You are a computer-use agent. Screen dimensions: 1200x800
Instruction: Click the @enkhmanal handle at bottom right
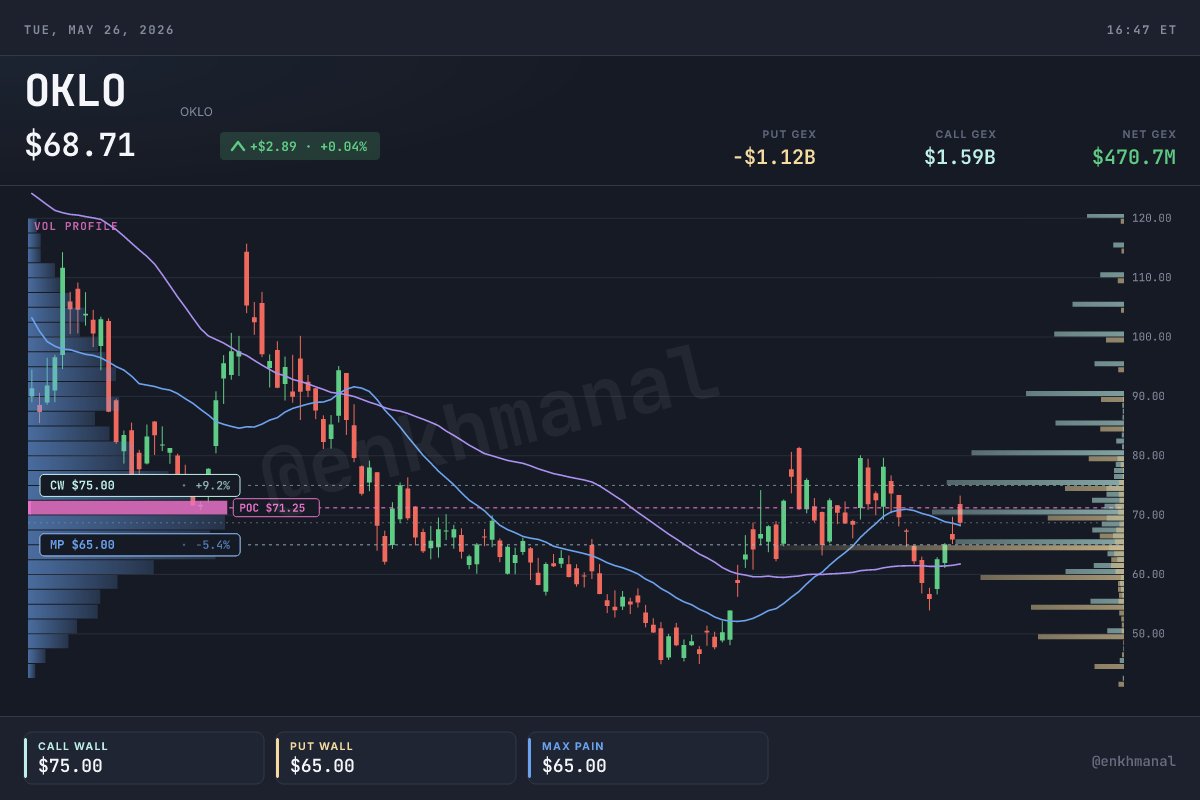1134,761
